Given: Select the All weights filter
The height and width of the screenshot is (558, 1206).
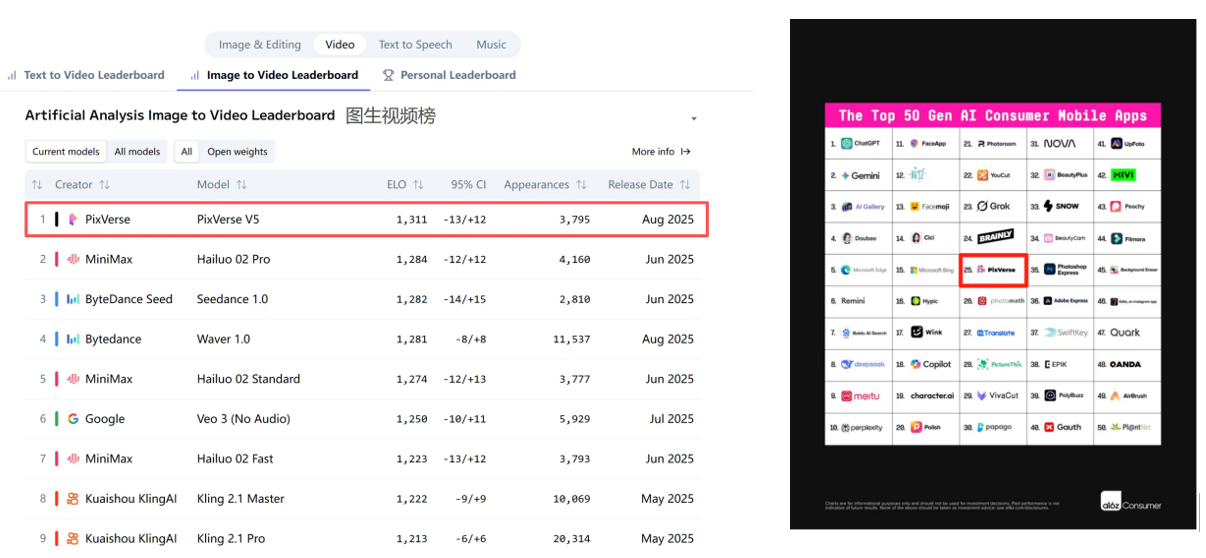Looking at the screenshot, I should 187,152.
